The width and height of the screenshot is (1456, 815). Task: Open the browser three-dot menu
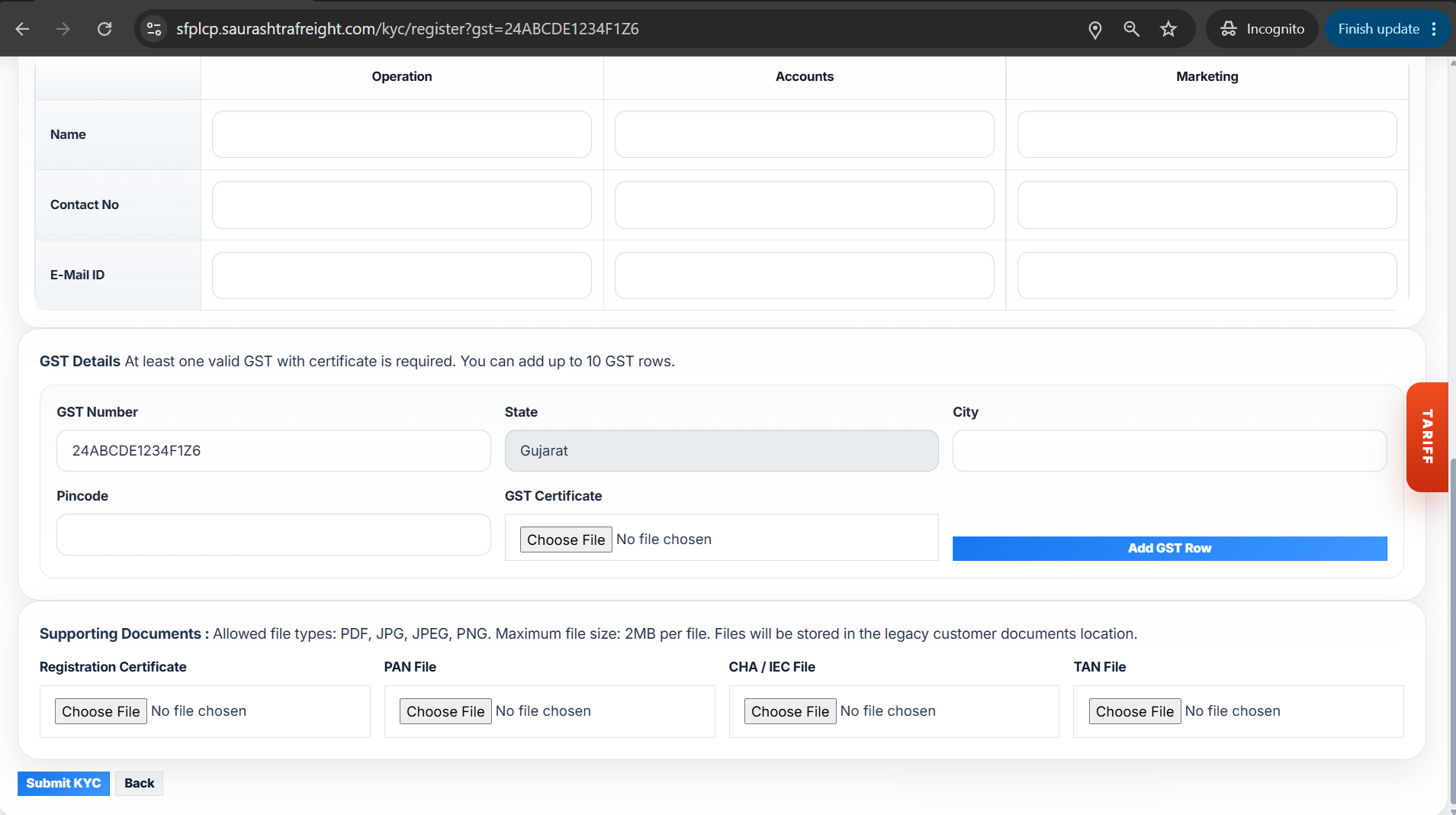pyautogui.click(x=1435, y=29)
